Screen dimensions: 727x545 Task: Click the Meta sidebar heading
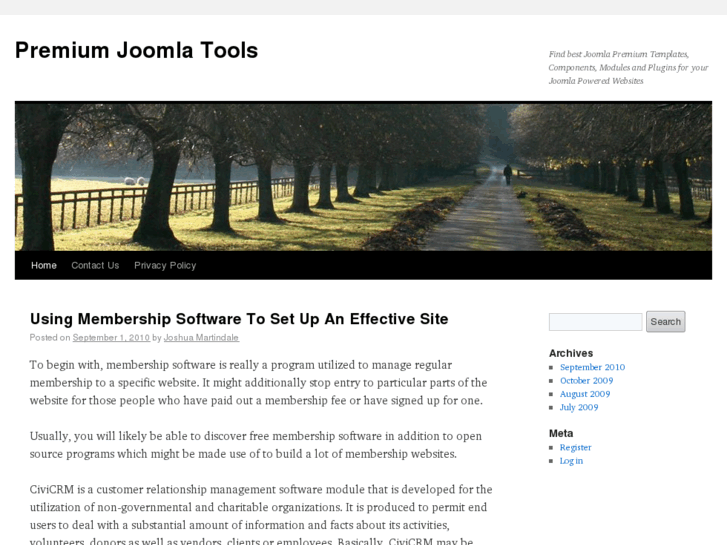tap(561, 433)
